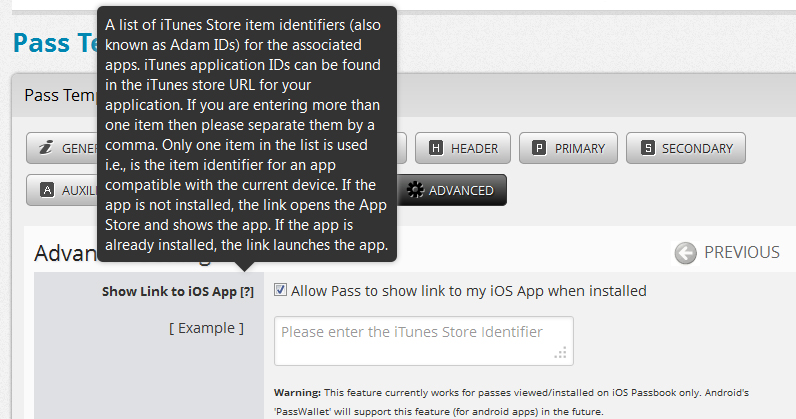Click the italic info icon on General tab
The image size is (796, 419).
[46, 148]
